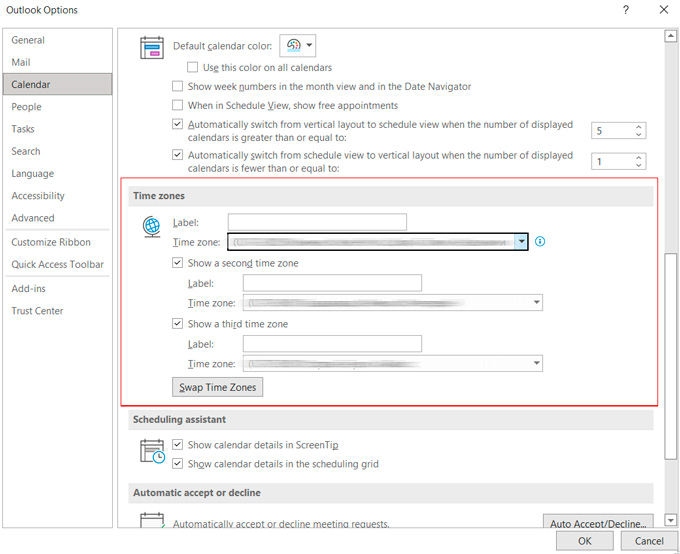Toggle Show a second time zone
680x554 pixels.
point(177,263)
